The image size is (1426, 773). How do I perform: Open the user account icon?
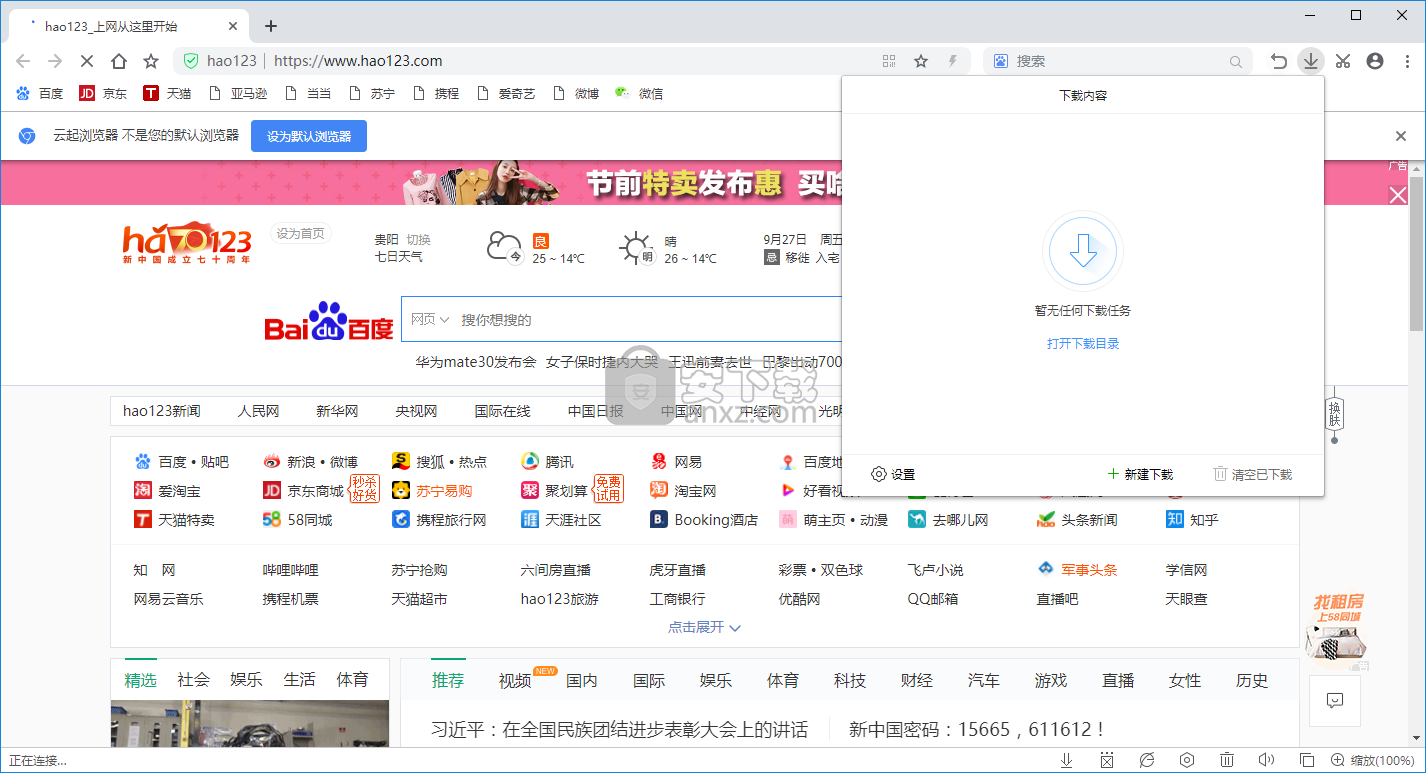click(1375, 61)
